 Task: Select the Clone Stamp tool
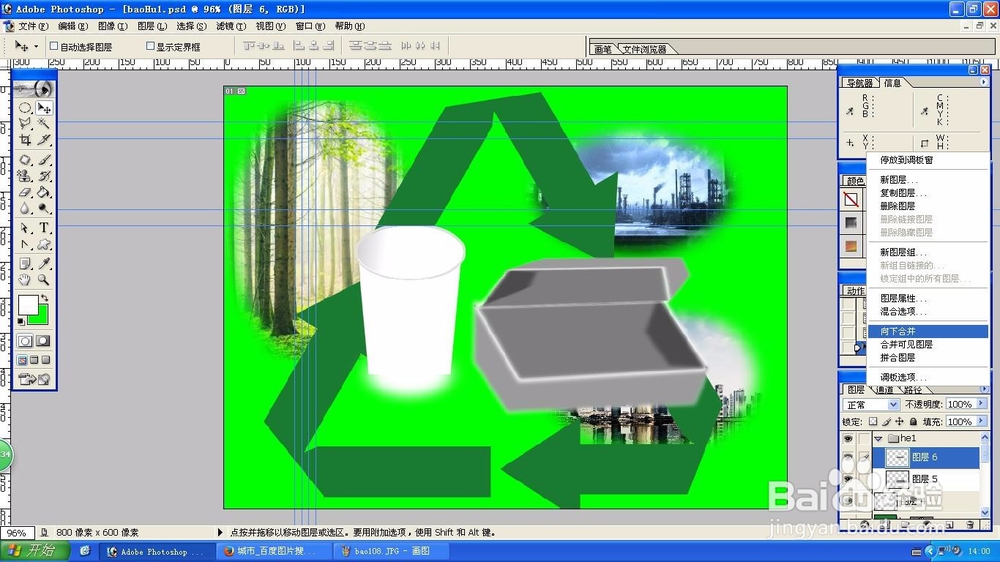[x=25, y=175]
